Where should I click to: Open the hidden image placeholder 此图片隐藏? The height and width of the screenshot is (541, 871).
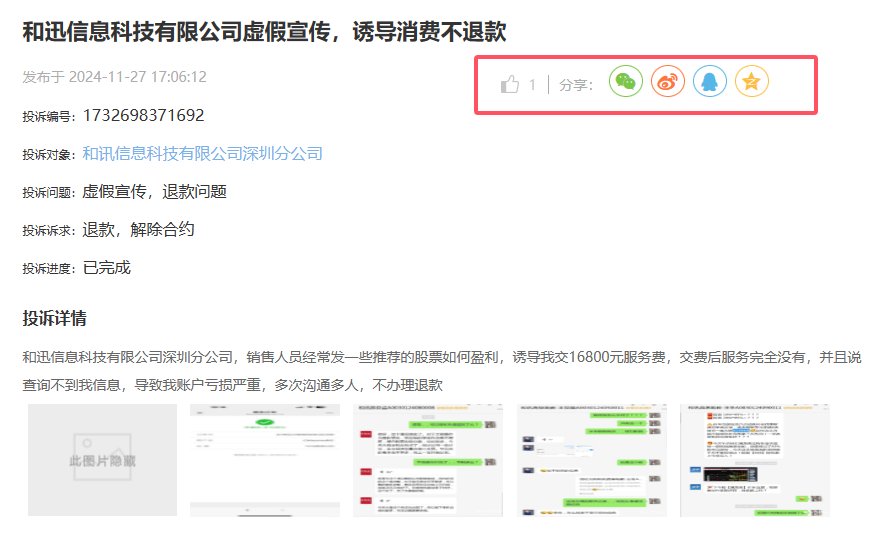click(x=102, y=460)
